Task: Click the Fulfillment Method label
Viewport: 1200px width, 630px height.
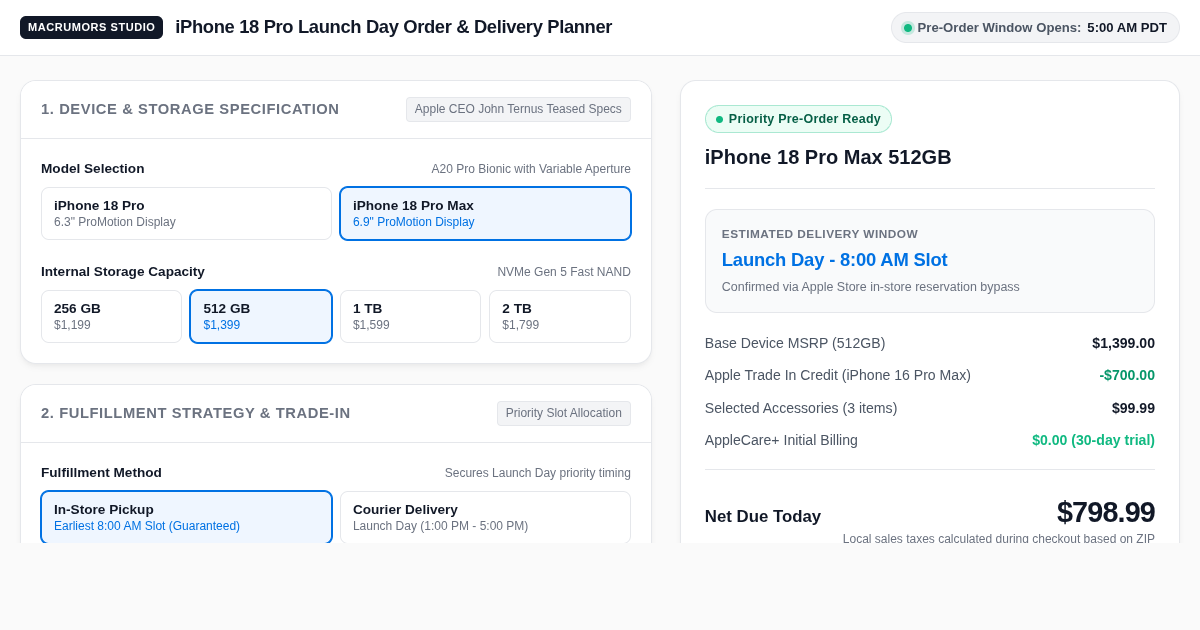Action: pyautogui.click(x=101, y=472)
